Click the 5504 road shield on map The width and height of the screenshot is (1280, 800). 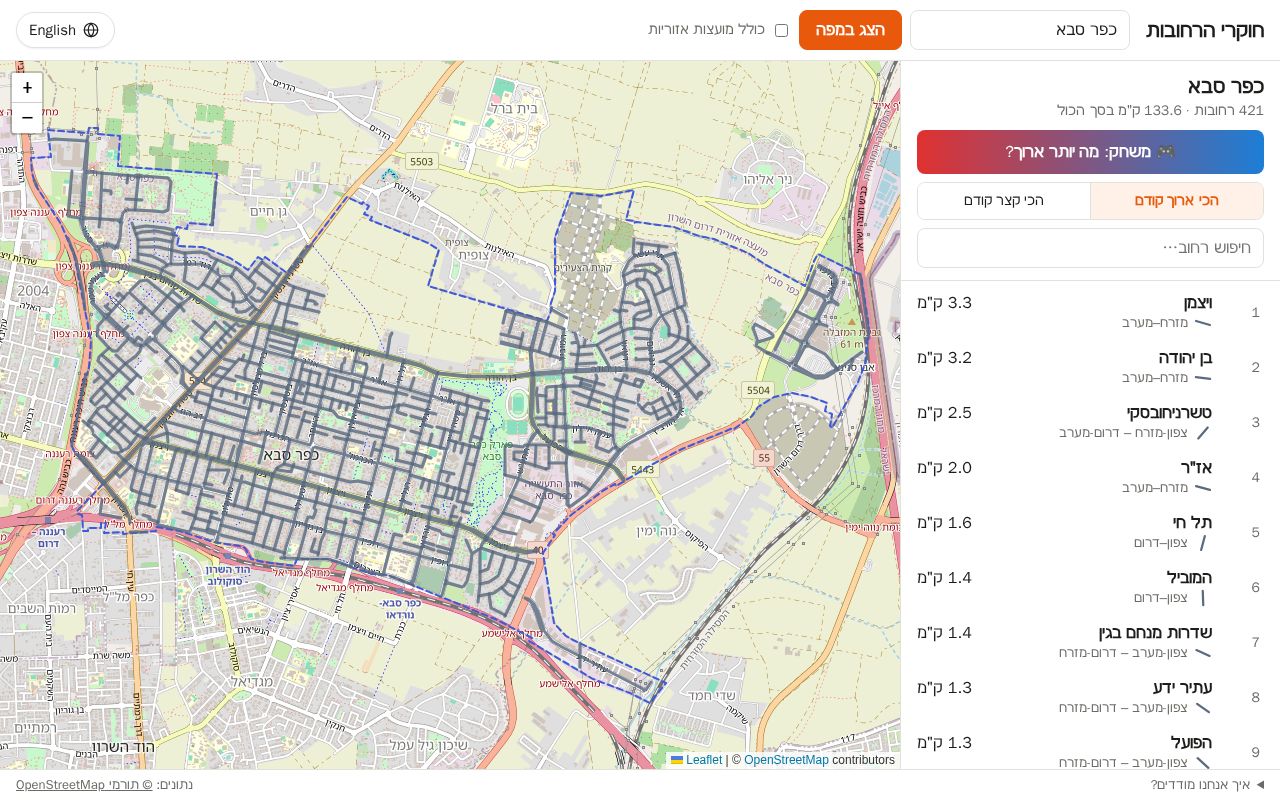coord(758,390)
